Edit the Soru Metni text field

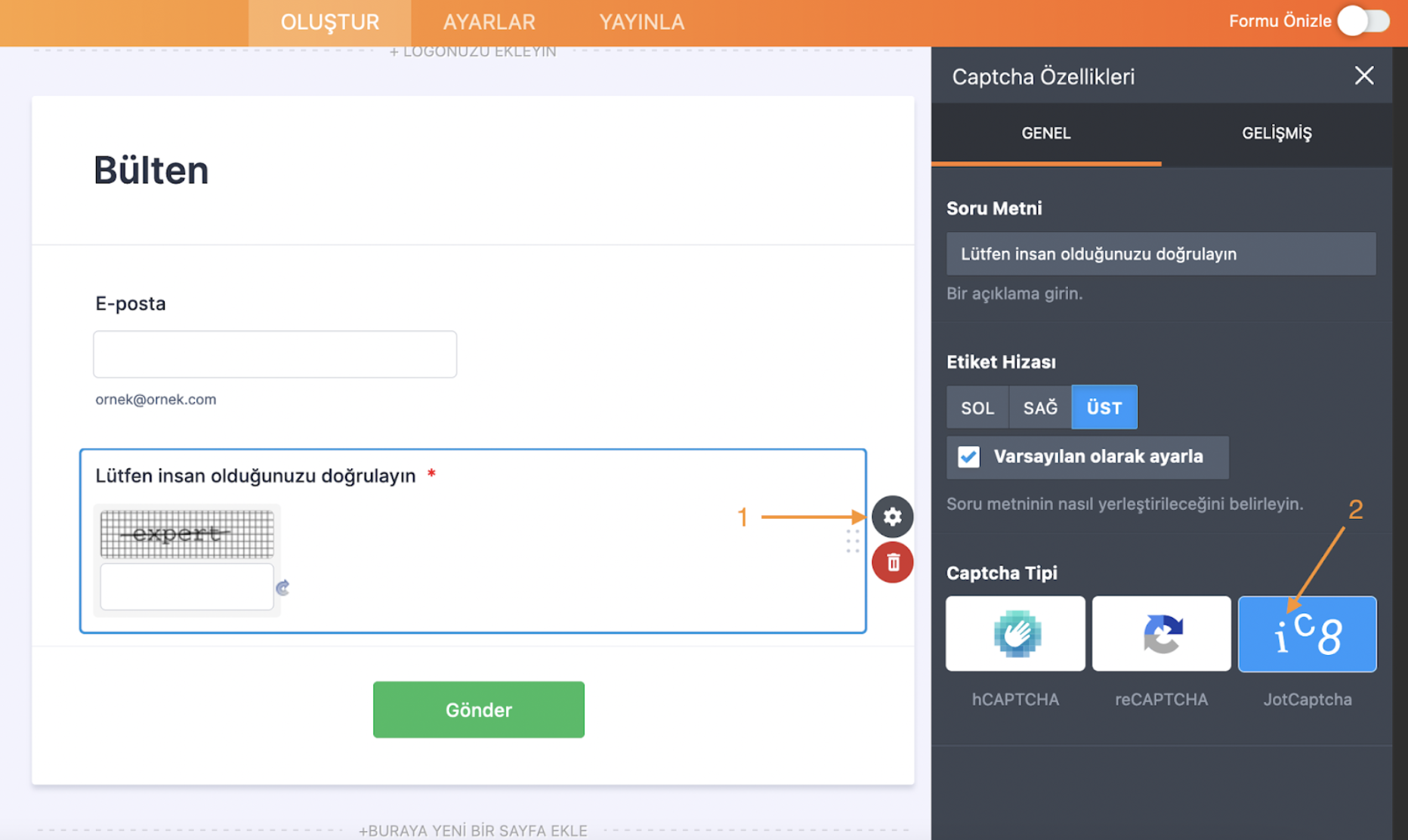point(1160,254)
